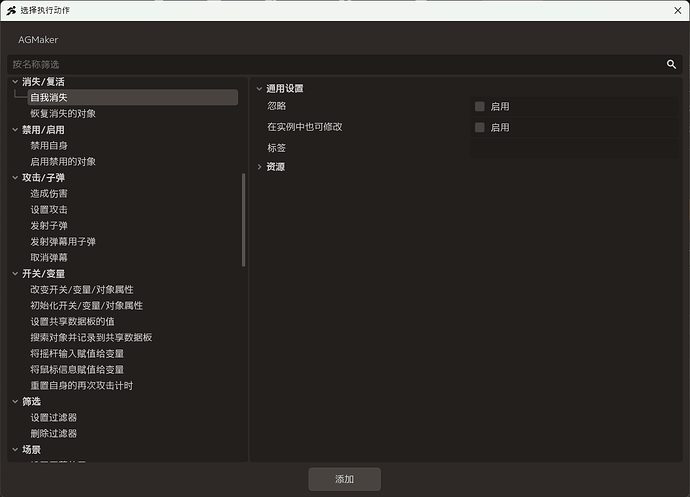Expand the 资源 section
690x497 pixels.
tap(259, 167)
